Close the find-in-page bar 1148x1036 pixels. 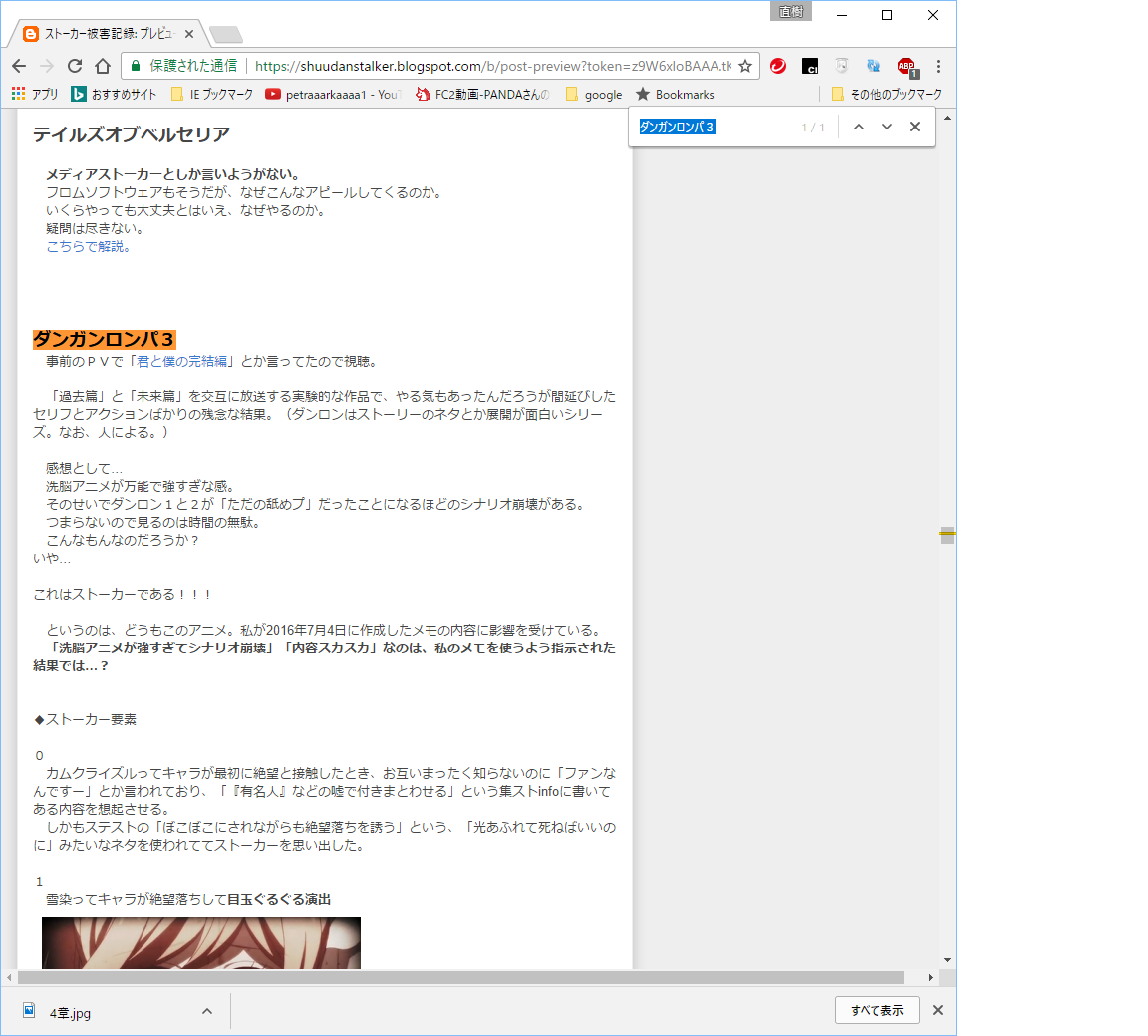(915, 127)
